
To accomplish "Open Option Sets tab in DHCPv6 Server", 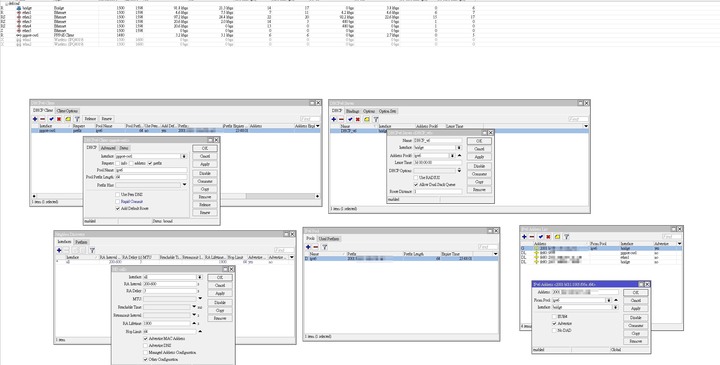I will coord(388,111).
